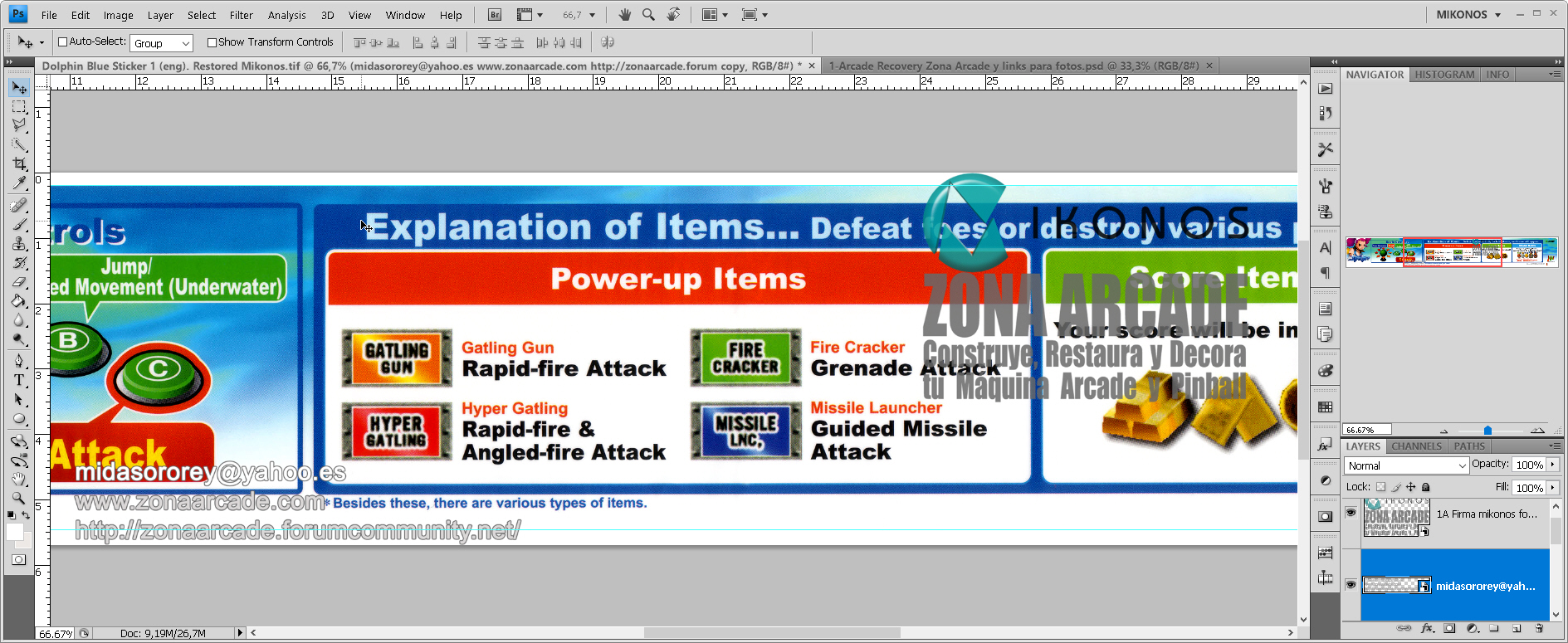Click the Navigator zoom slider handle
This screenshot has width=1568, height=643.
click(1487, 430)
